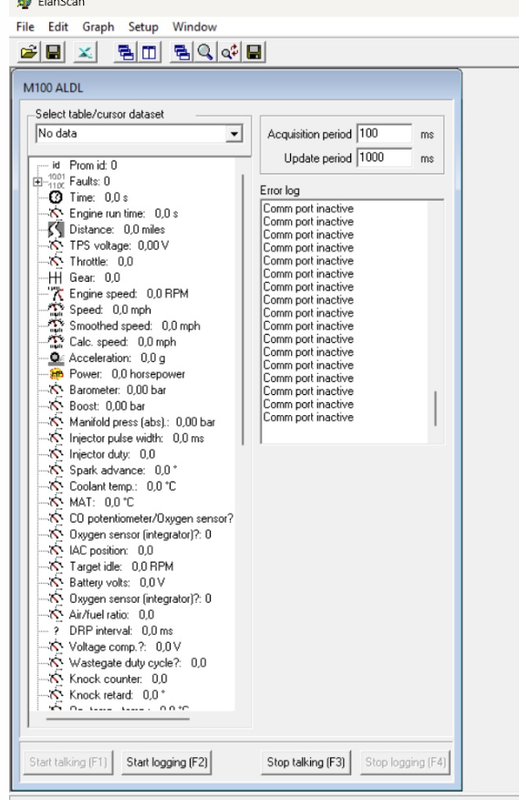Select the Knock retard row
This screenshot has height=800, width=519.
point(117,695)
